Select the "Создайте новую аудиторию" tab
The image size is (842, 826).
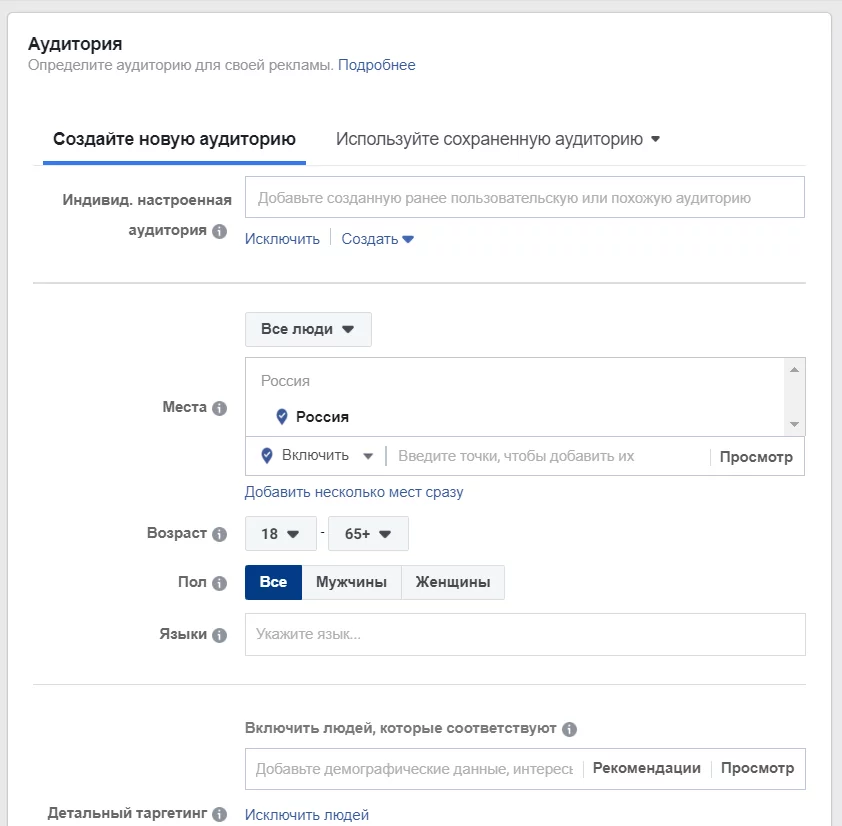tap(173, 139)
